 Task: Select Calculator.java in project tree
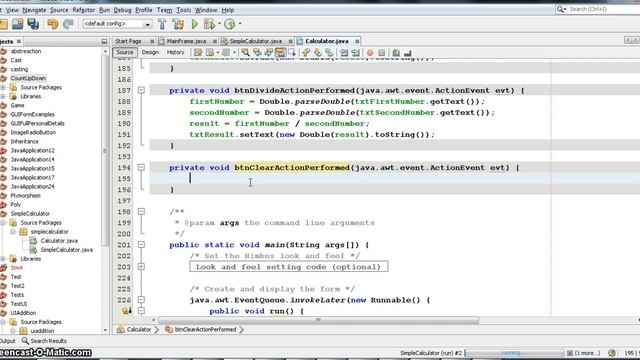point(59,241)
